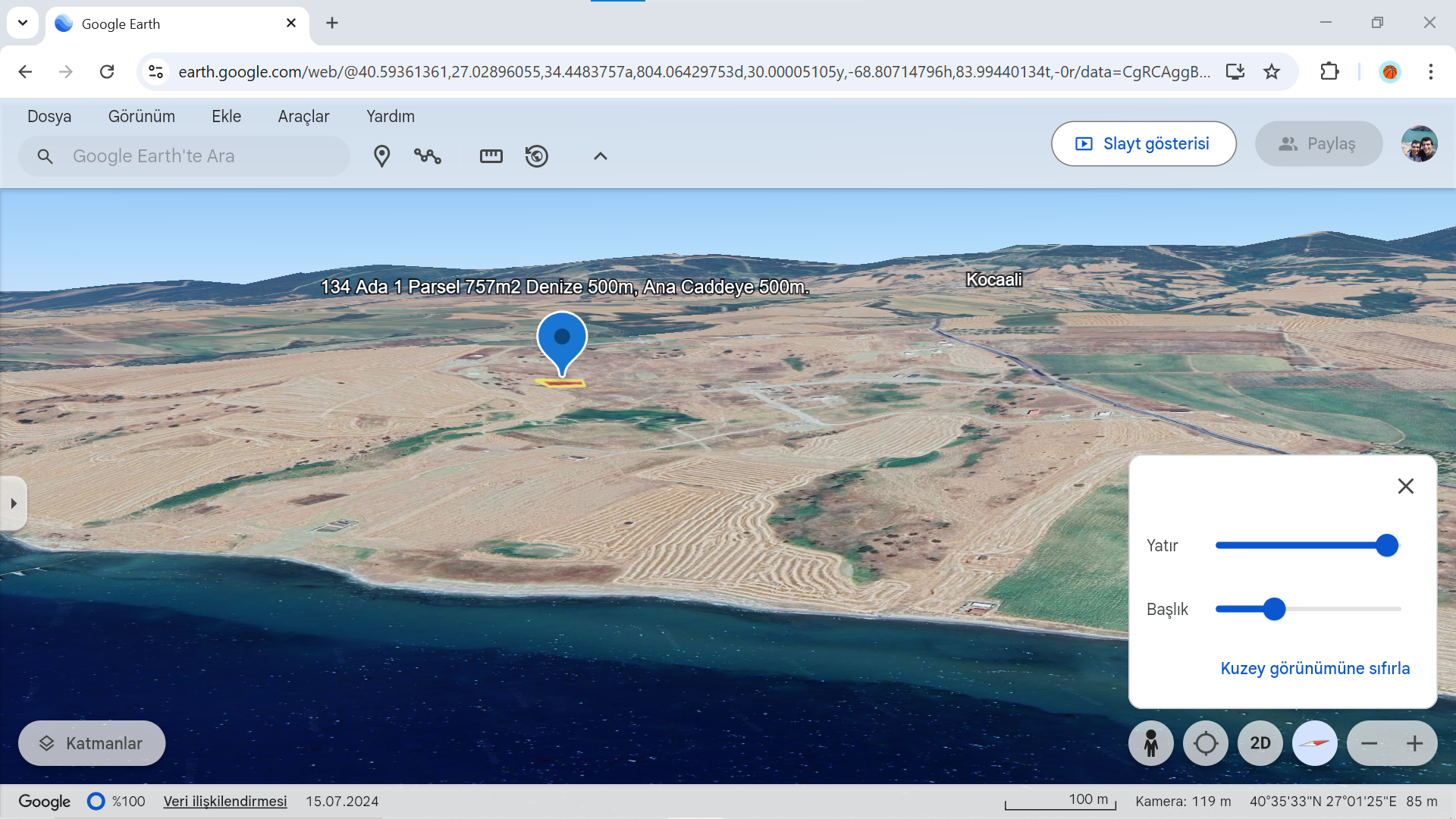Select the draw path or polygon tool
This screenshot has height=819, width=1456.
pos(428,156)
